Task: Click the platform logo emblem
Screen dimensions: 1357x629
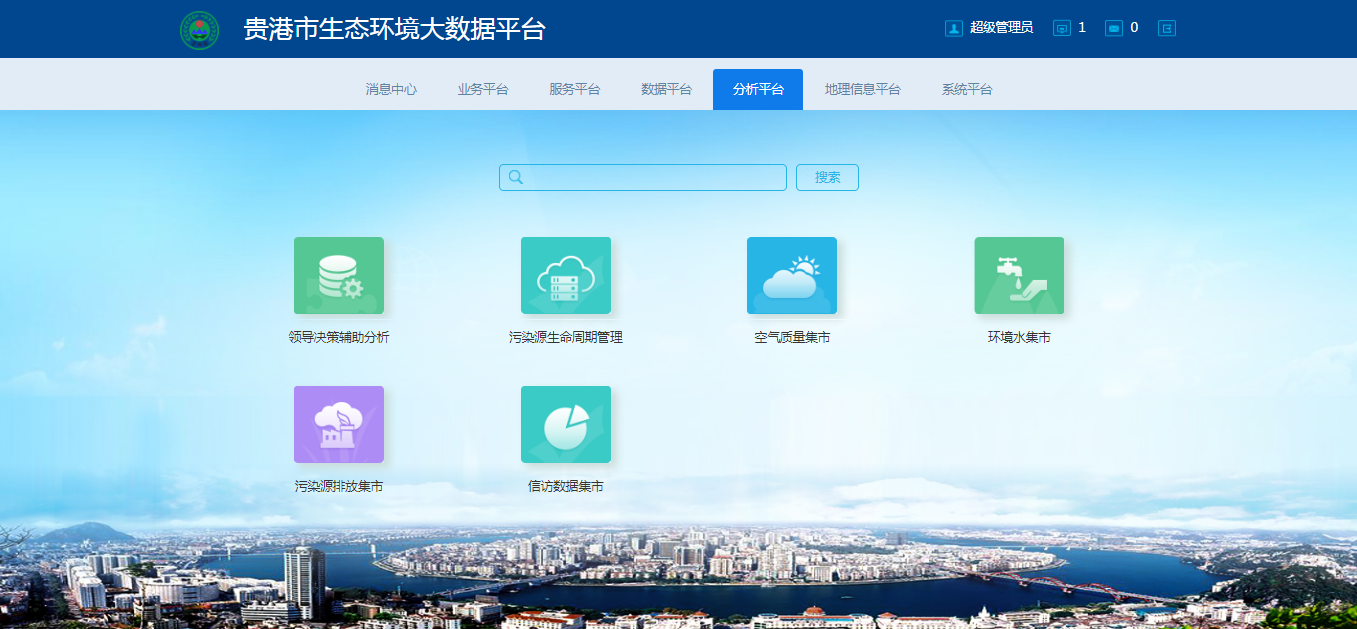Action: coord(199,30)
